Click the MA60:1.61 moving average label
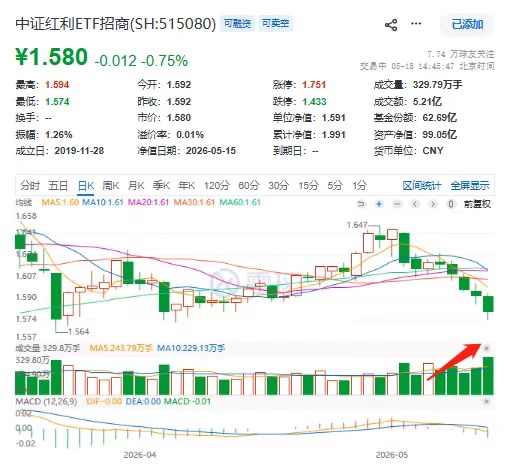This screenshot has width=518, height=467. [240, 202]
